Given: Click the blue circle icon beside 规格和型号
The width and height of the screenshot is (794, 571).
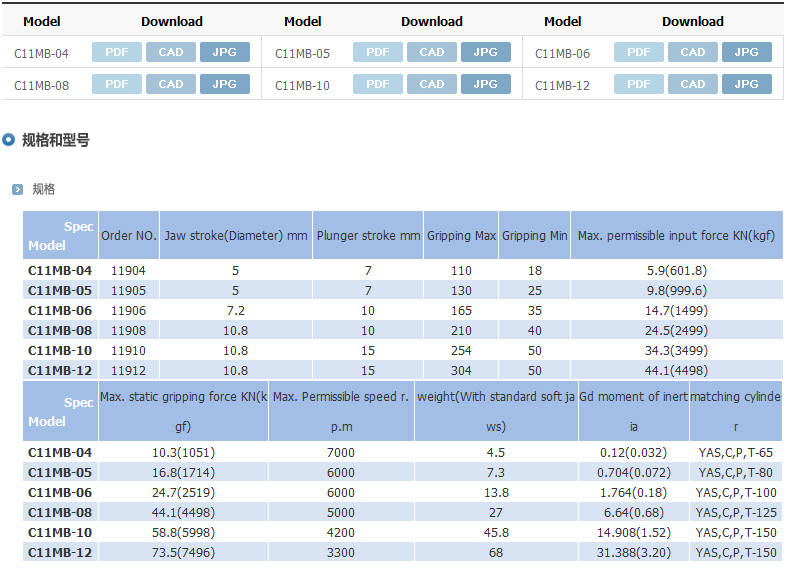Looking at the screenshot, I should [9, 140].
